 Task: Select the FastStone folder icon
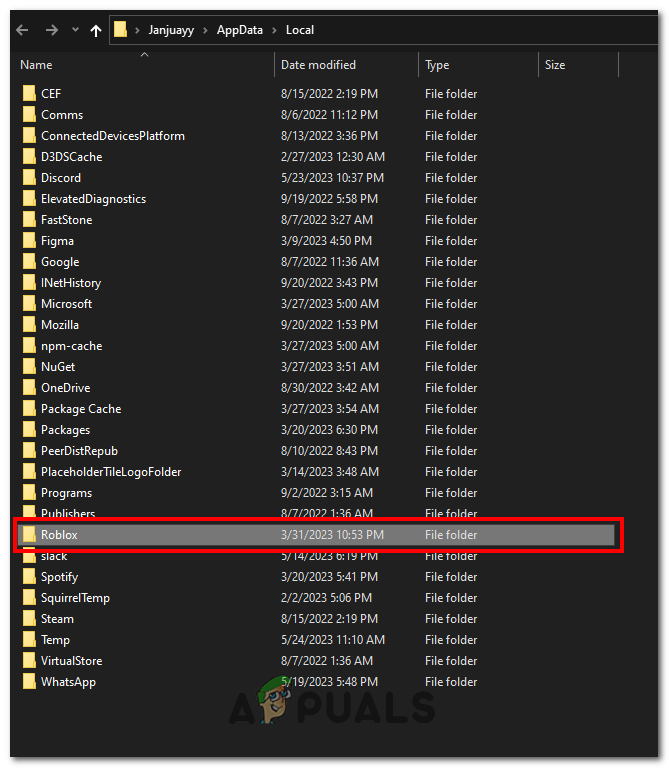point(29,219)
